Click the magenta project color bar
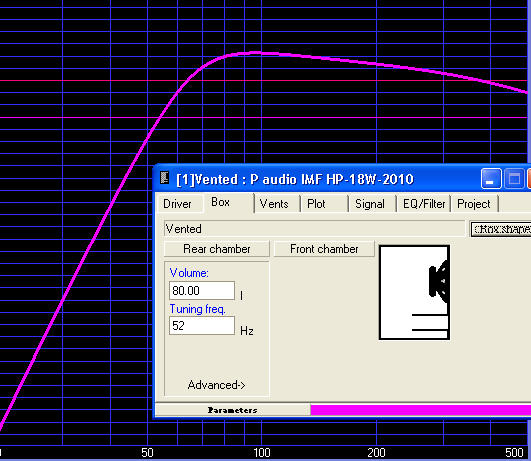The image size is (531, 461). pos(421,410)
